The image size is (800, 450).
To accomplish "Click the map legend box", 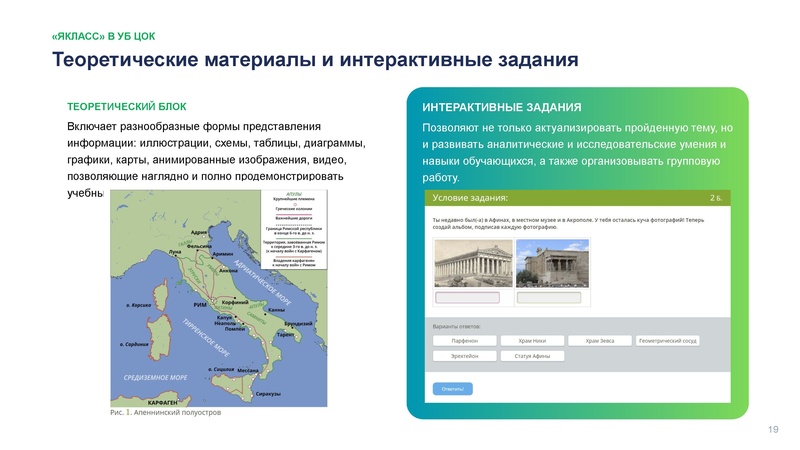I will (x=294, y=230).
